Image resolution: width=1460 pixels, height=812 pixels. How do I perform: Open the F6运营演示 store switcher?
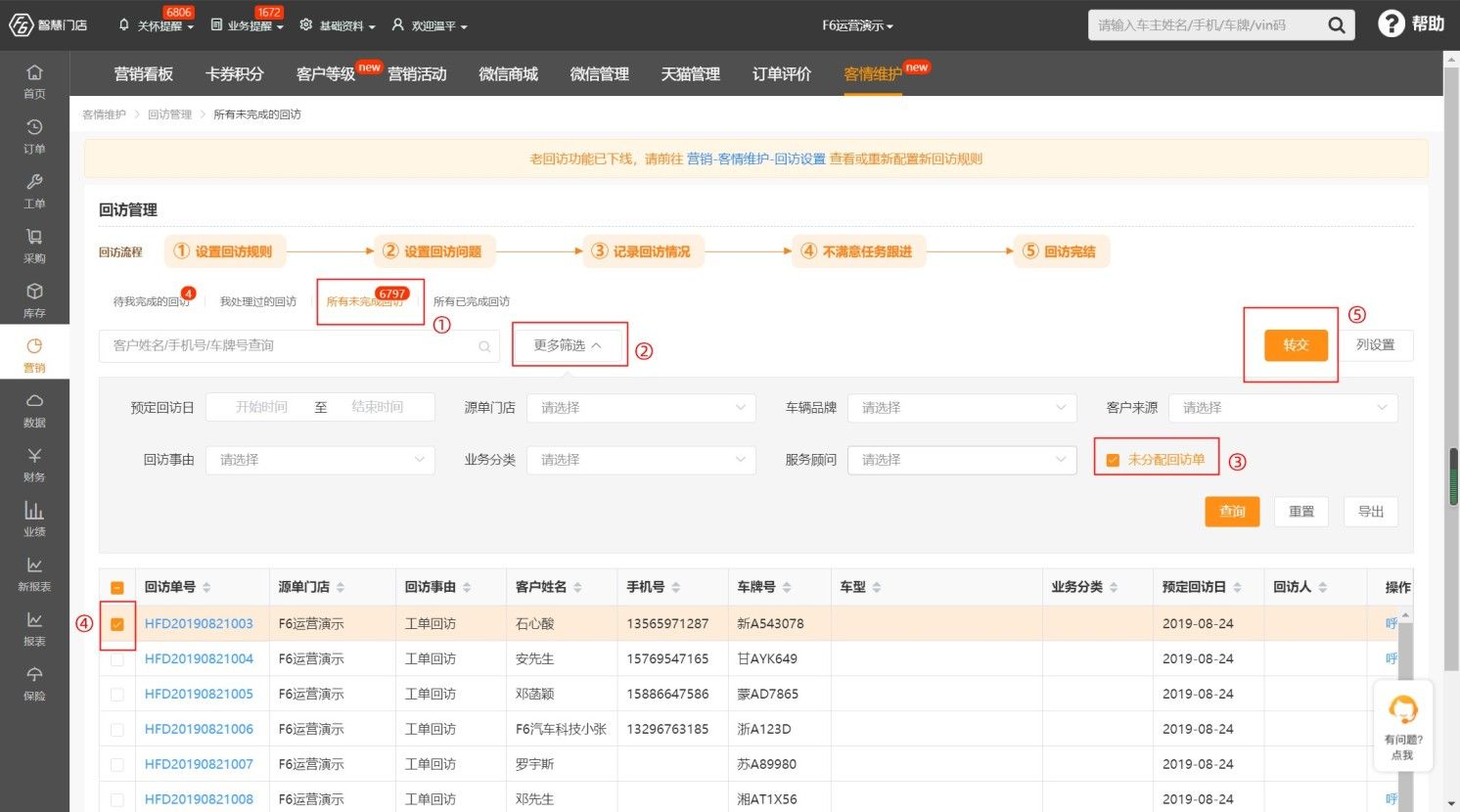coord(857,25)
